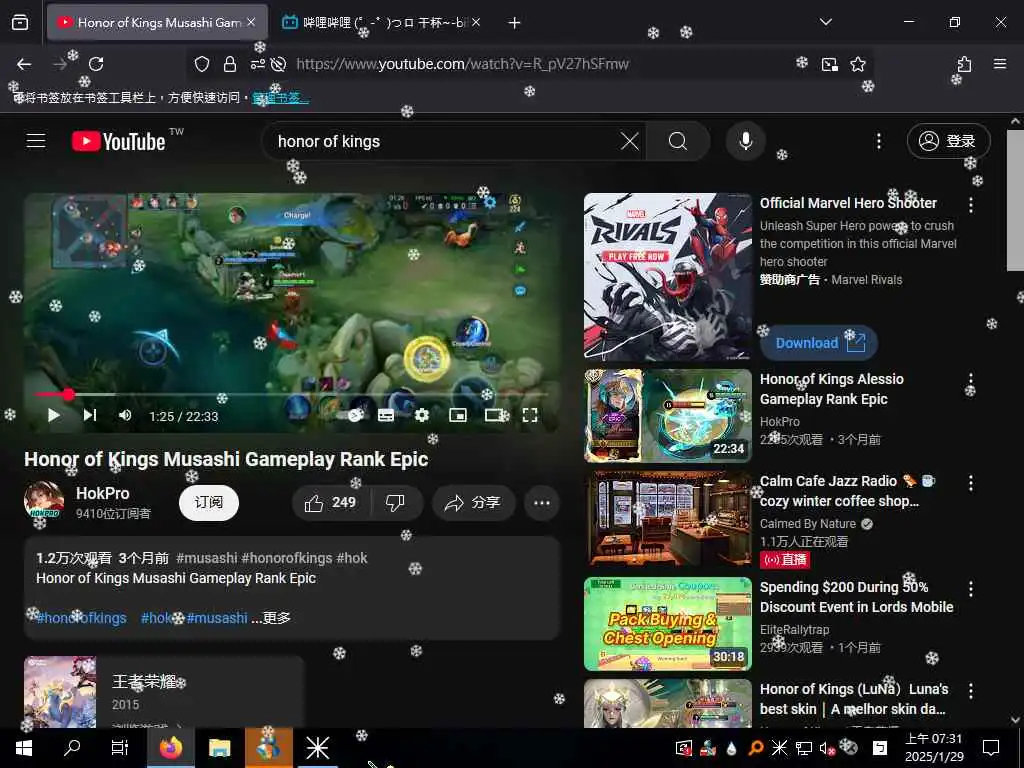Run the search with the magnifier button
This screenshot has height=768, width=1024.
coord(678,141)
